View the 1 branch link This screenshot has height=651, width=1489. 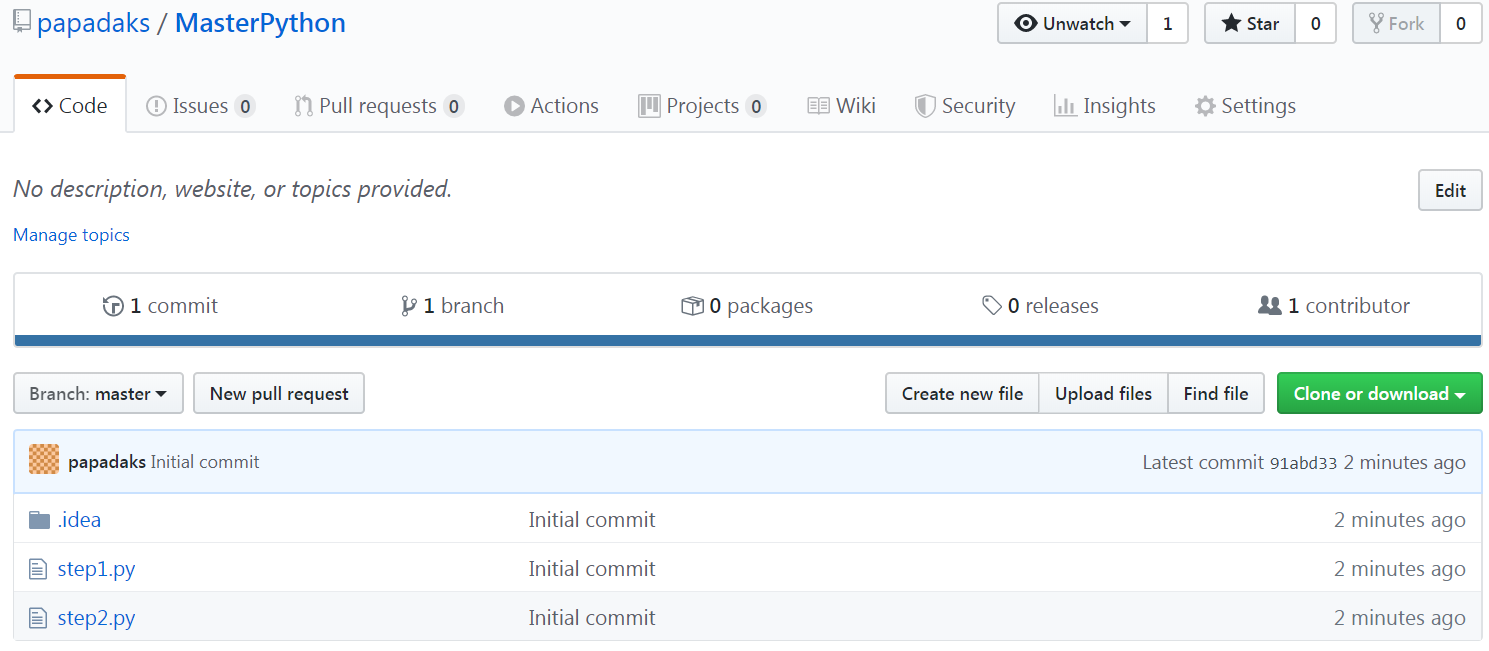[x=452, y=306]
